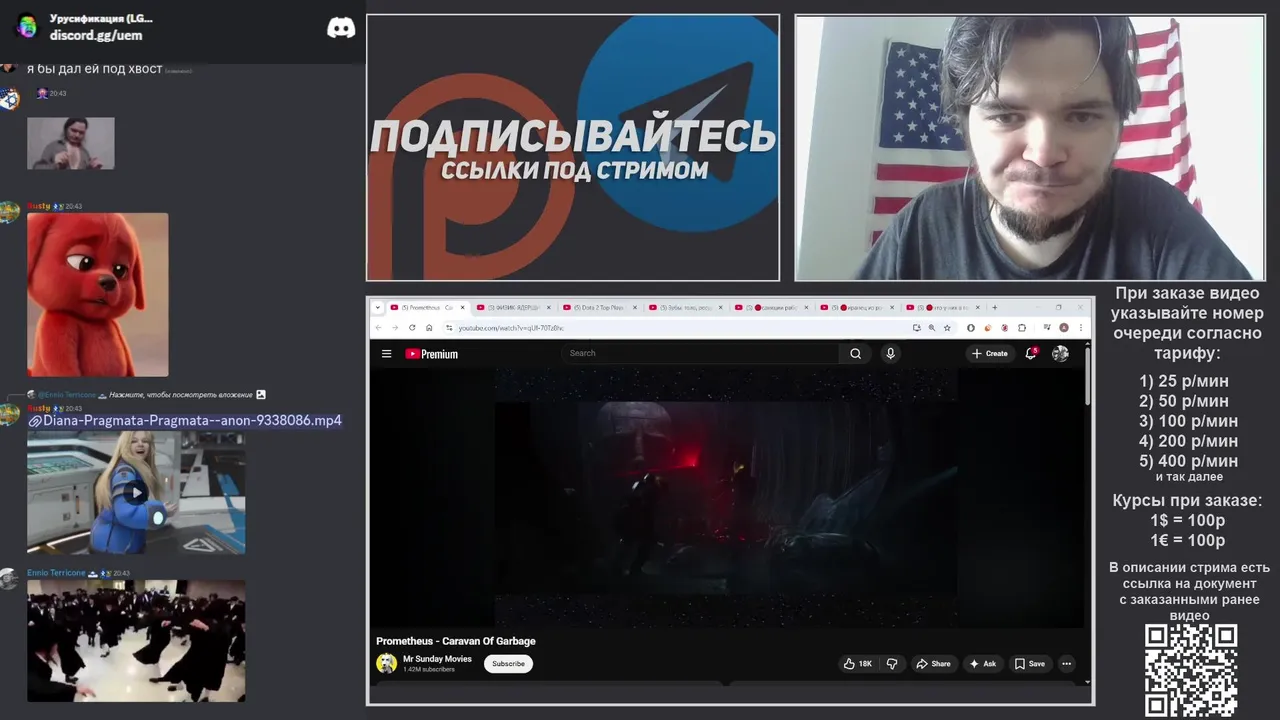The width and height of the screenshot is (1280, 720).
Task: Click the discord.gg/uem invite text
Action: point(96,35)
